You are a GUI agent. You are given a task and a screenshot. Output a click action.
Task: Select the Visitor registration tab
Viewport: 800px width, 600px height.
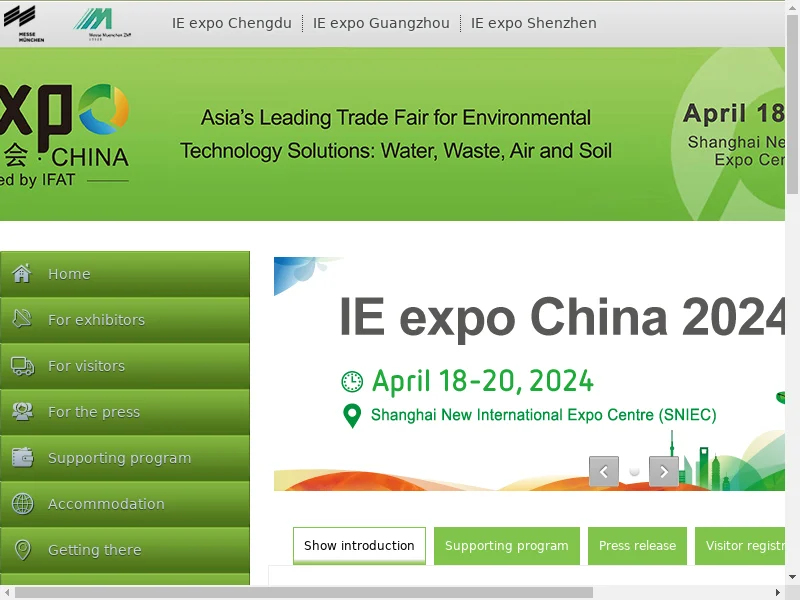click(740, 545)
